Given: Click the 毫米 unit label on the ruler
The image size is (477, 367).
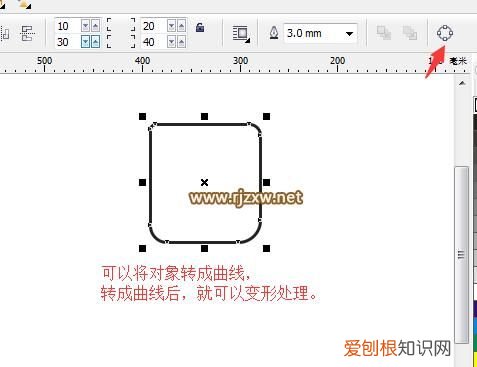Looking at the screenshot, I should [x=458, y=61].
